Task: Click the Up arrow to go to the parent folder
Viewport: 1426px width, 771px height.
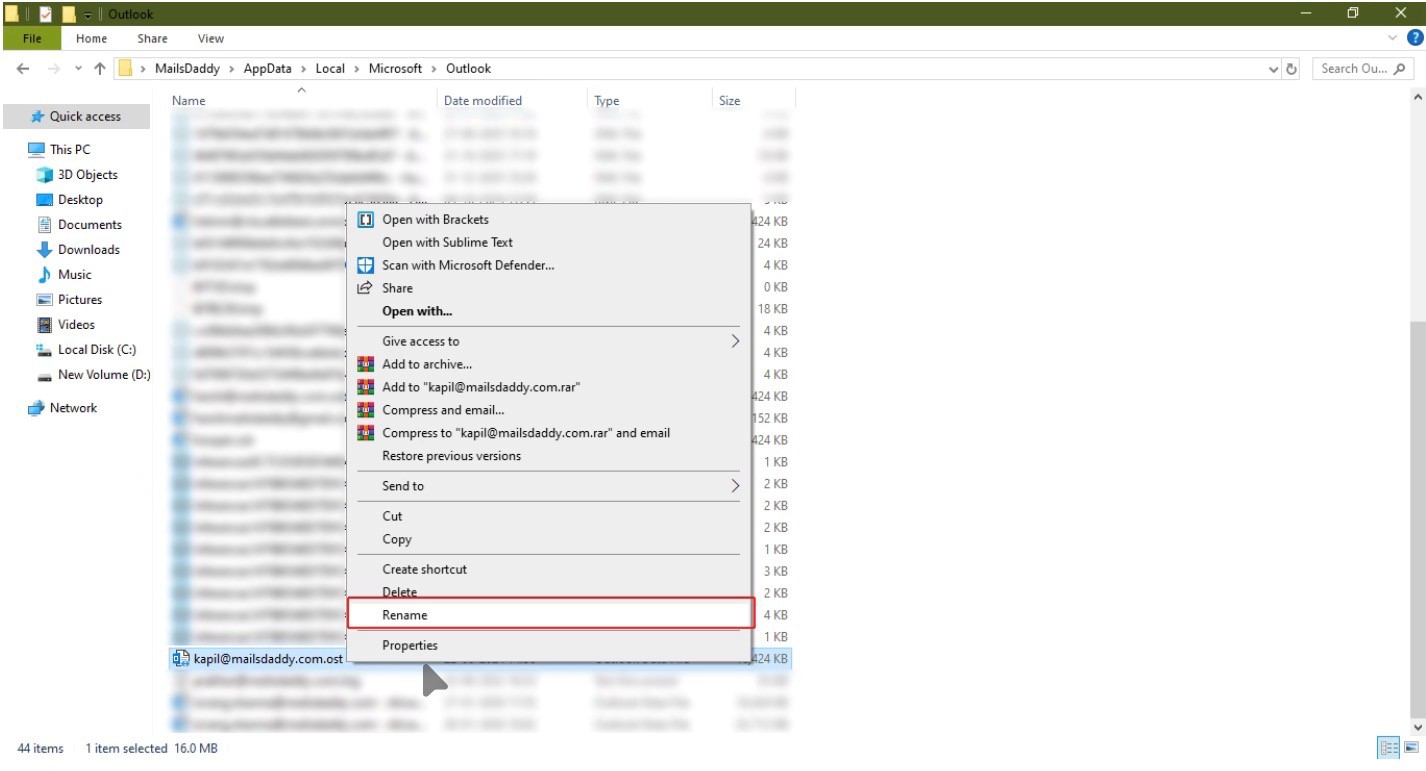Action: click(100, 69)
